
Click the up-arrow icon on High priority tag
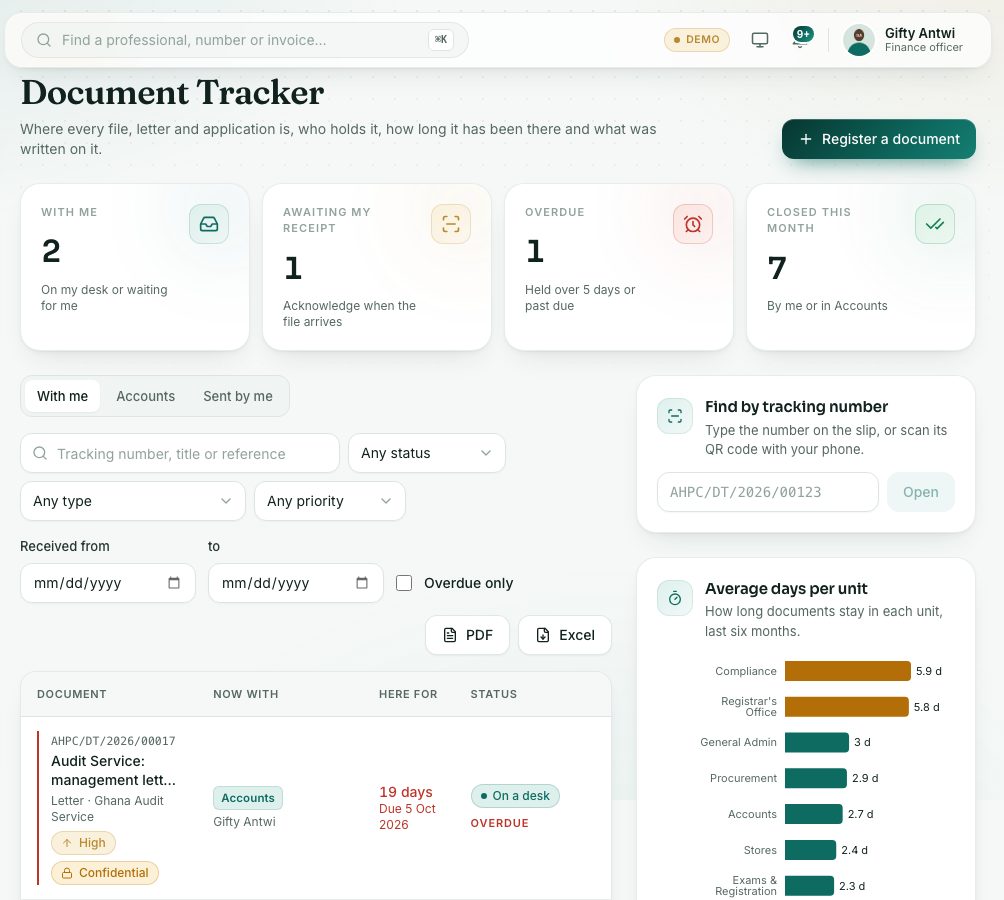67,843
